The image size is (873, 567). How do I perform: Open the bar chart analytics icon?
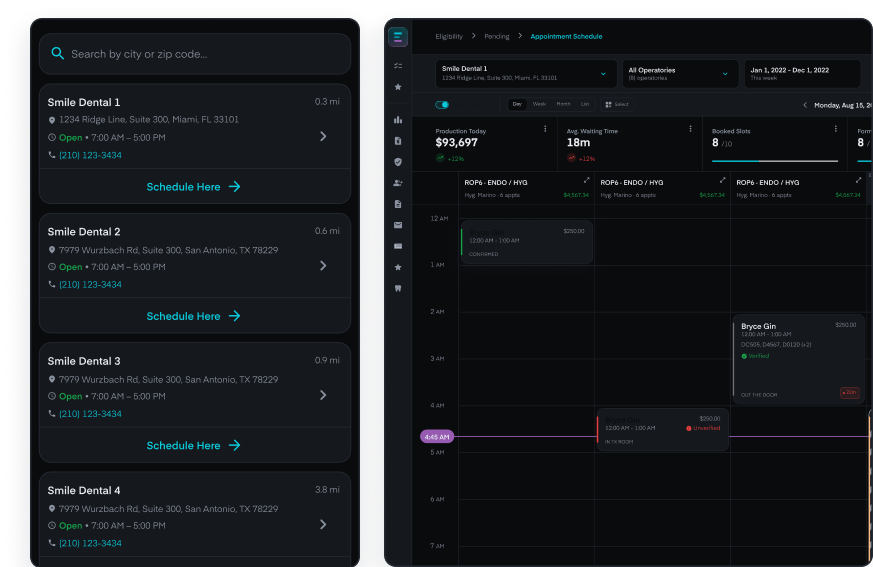[398, 120]
